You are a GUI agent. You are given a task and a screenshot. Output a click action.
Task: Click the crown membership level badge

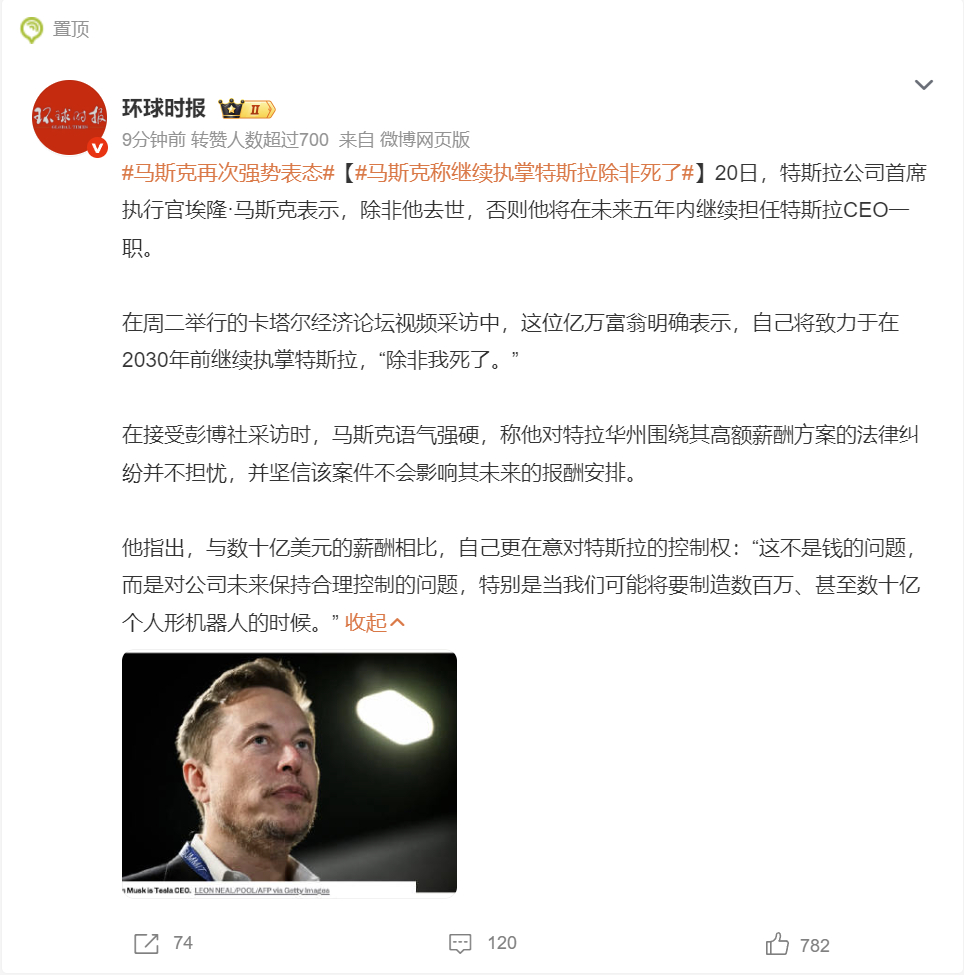point(247,109)
